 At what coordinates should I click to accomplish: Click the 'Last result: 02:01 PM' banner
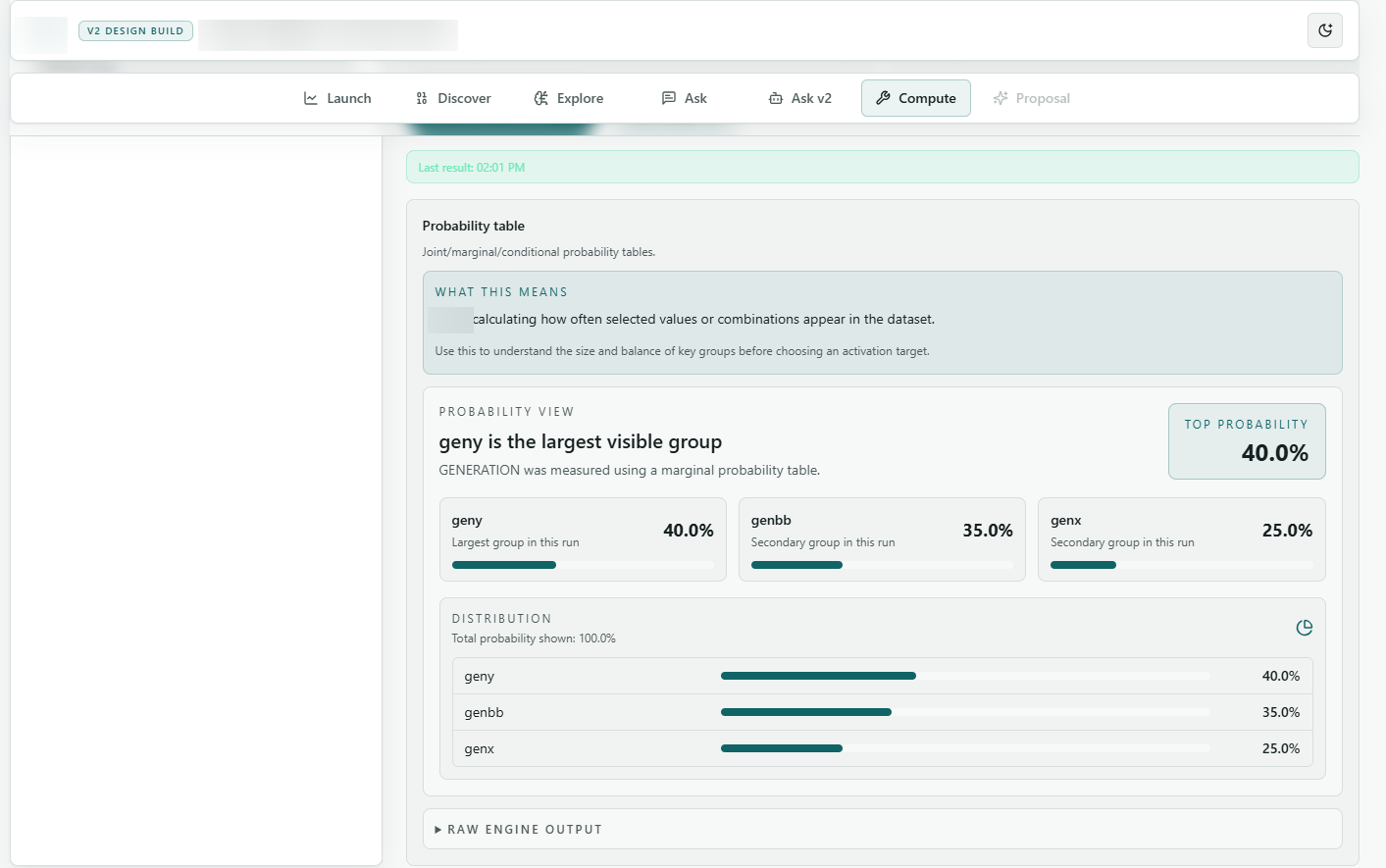(883, 167)
